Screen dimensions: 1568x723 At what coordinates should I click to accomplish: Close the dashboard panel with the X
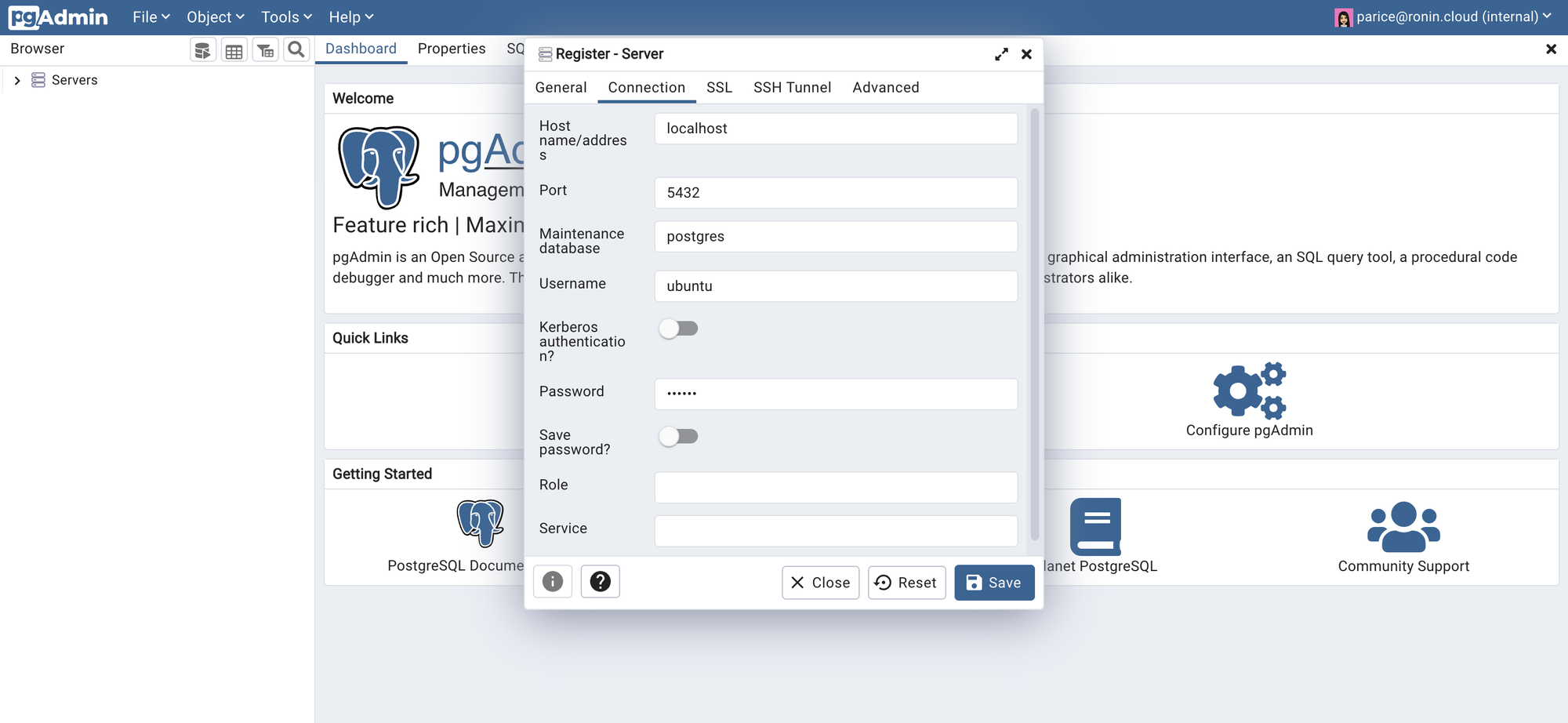pyautogui.click(x=1551, y=49)
